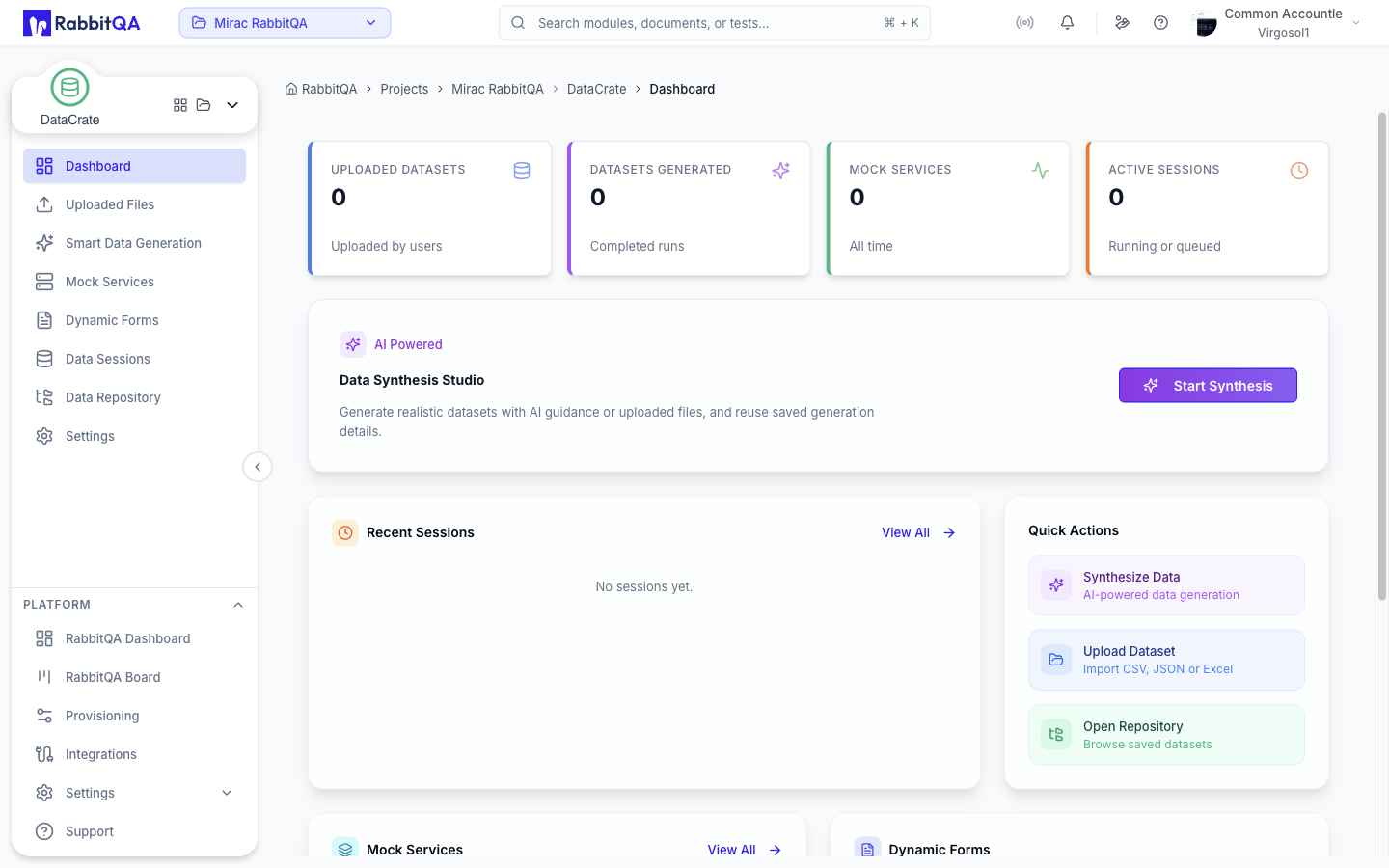The image size is (1389, 868).
Task: Click the Recent Sessions clock icon
Action: pyautogui.click(x=345, y=532)
